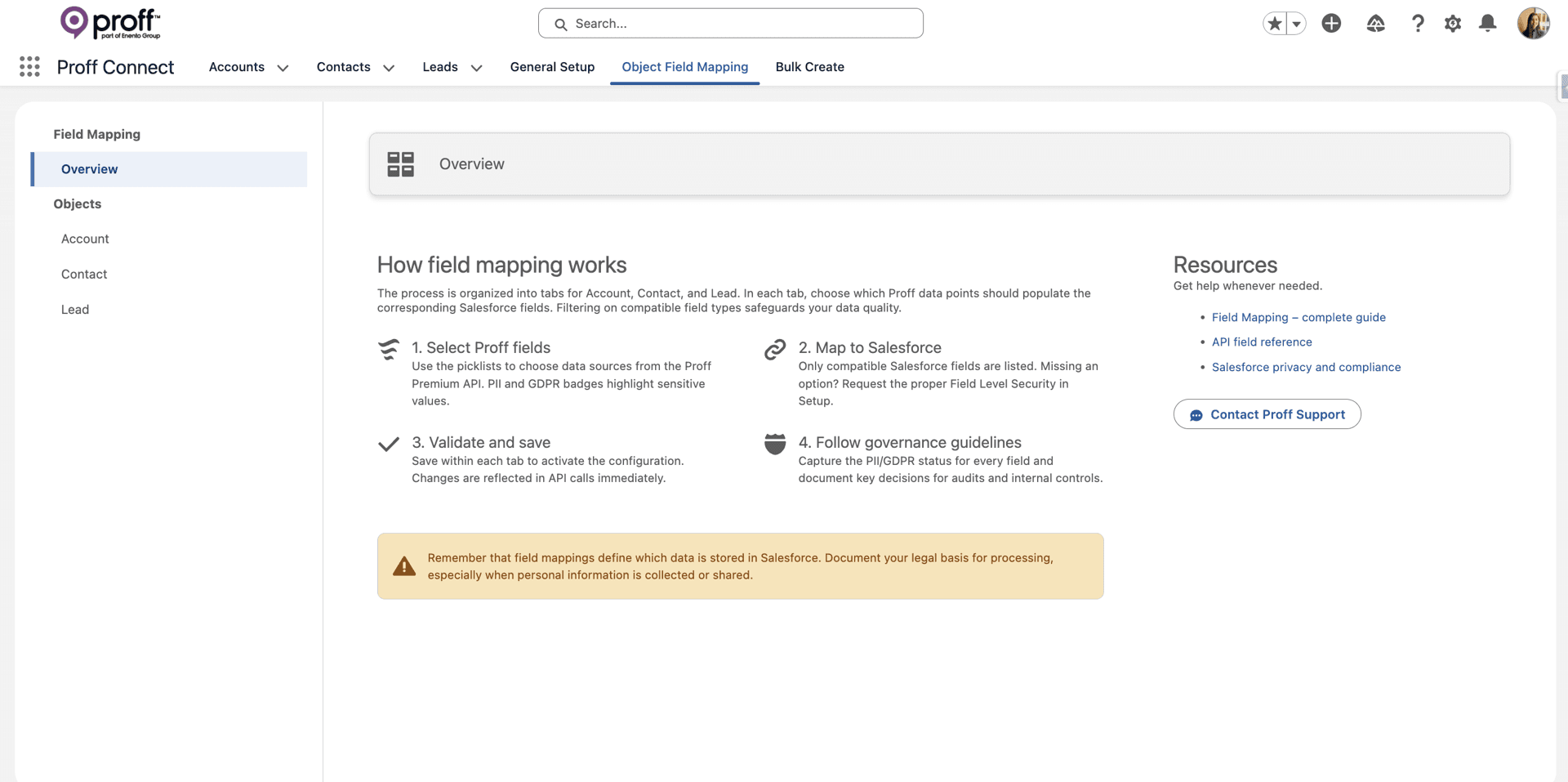Expand the Accounts dropdown
Viewport: 1568px width, 782px height.
(x=283, y=68)
